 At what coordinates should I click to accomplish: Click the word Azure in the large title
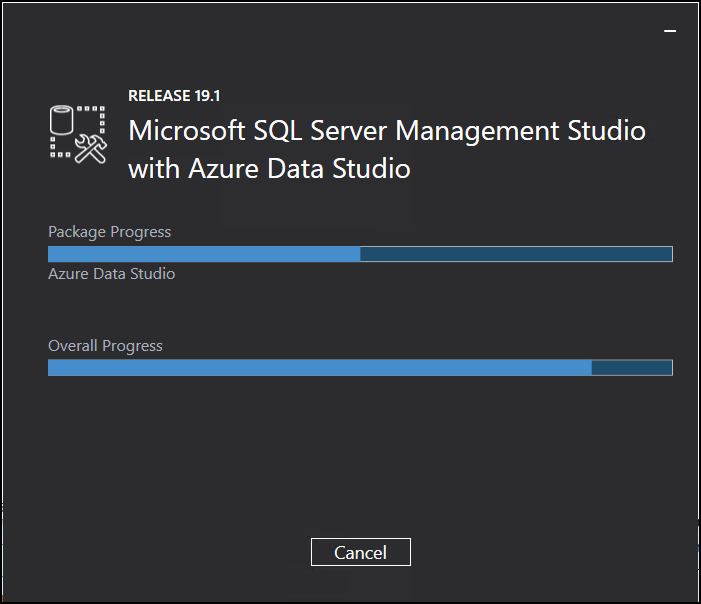click(224, 169)
